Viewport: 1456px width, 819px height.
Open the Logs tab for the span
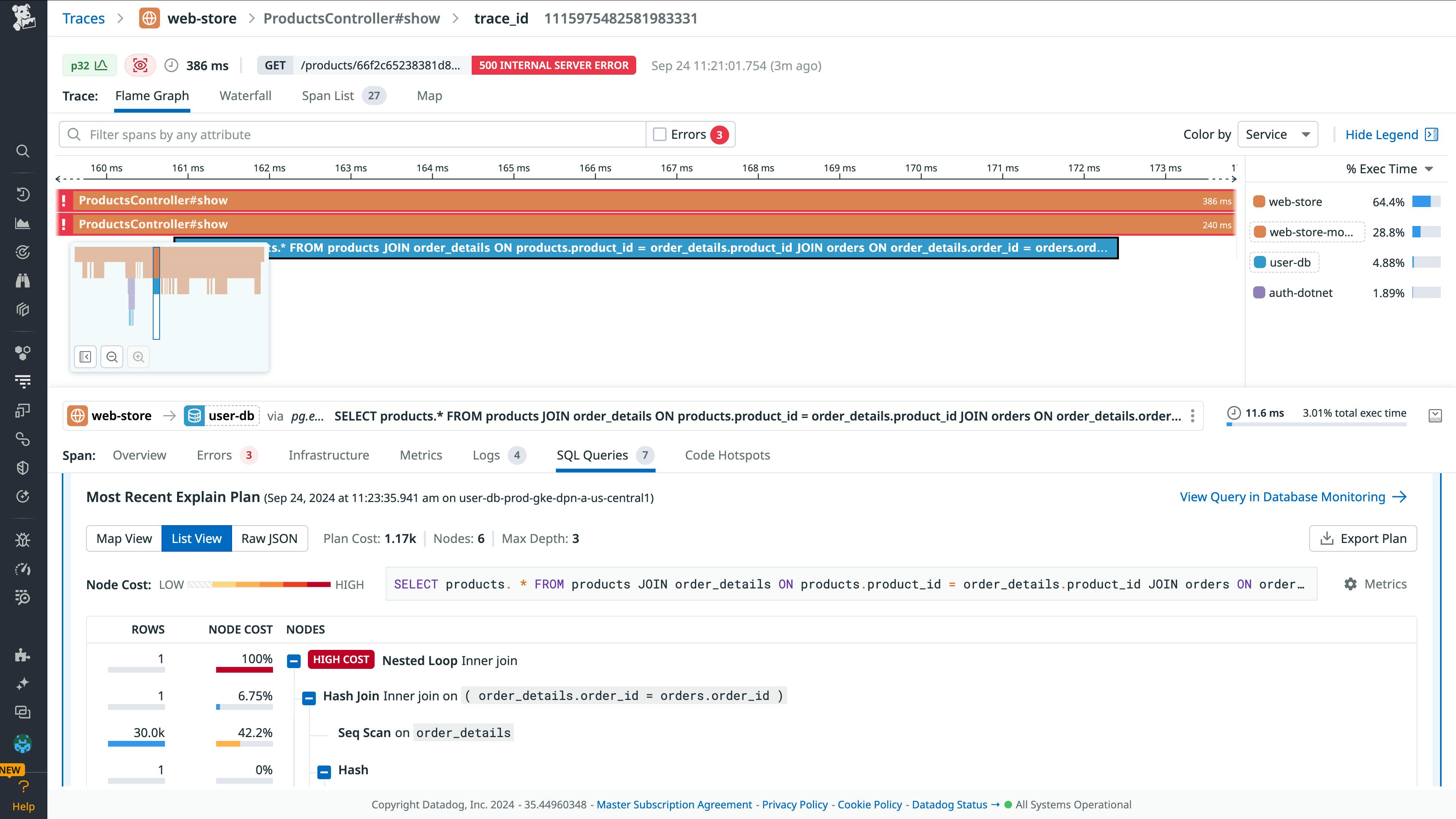tap(486, 455)
